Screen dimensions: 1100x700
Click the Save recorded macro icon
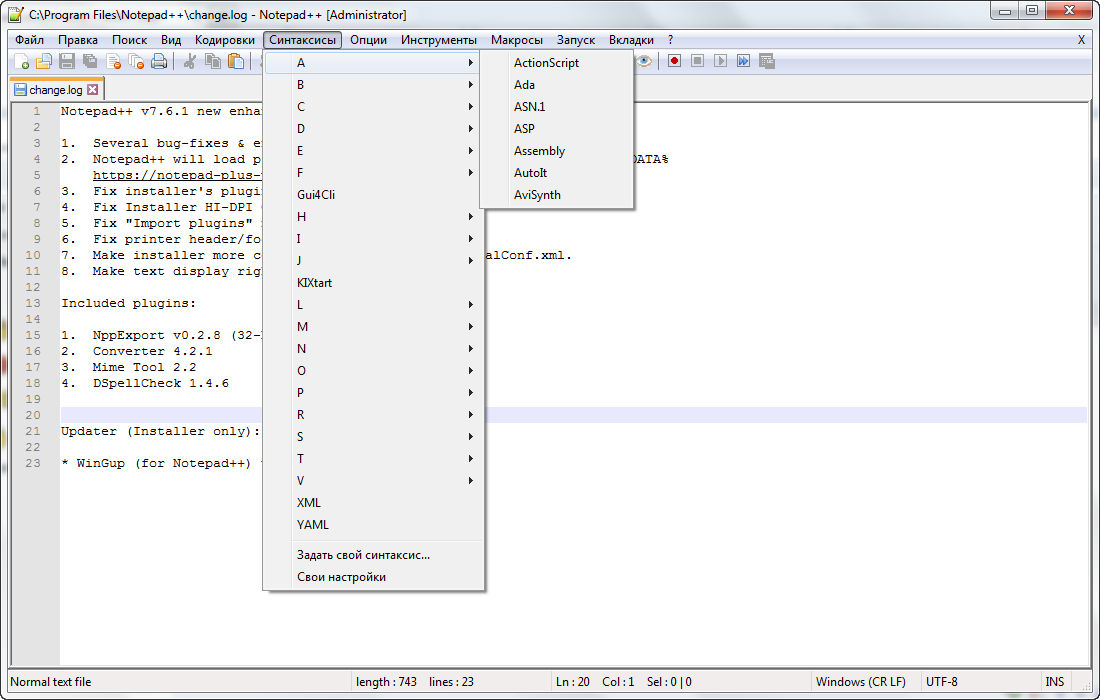767,61
